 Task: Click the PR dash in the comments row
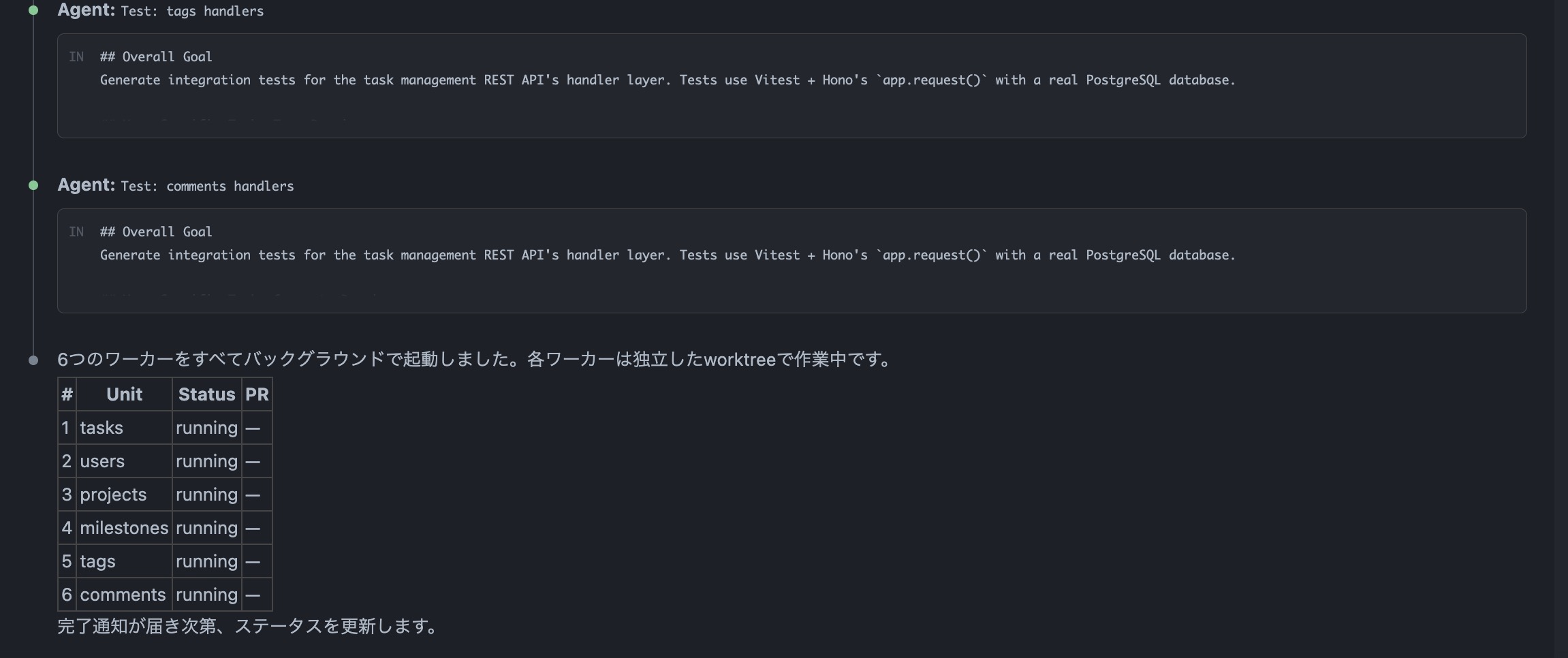[x=253, y=595]
